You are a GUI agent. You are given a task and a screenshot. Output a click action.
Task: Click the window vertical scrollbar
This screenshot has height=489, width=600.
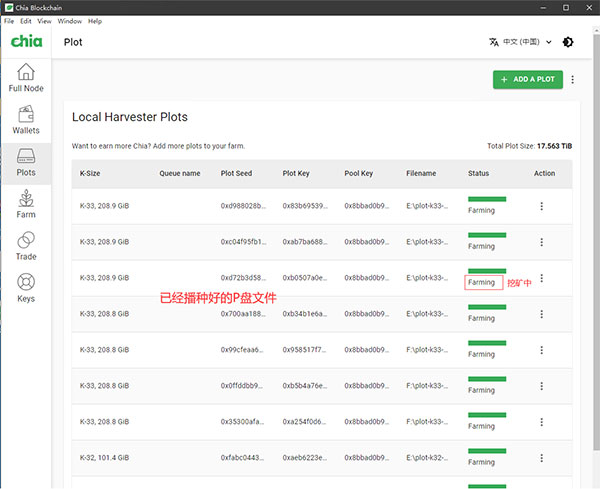point(596,241)
